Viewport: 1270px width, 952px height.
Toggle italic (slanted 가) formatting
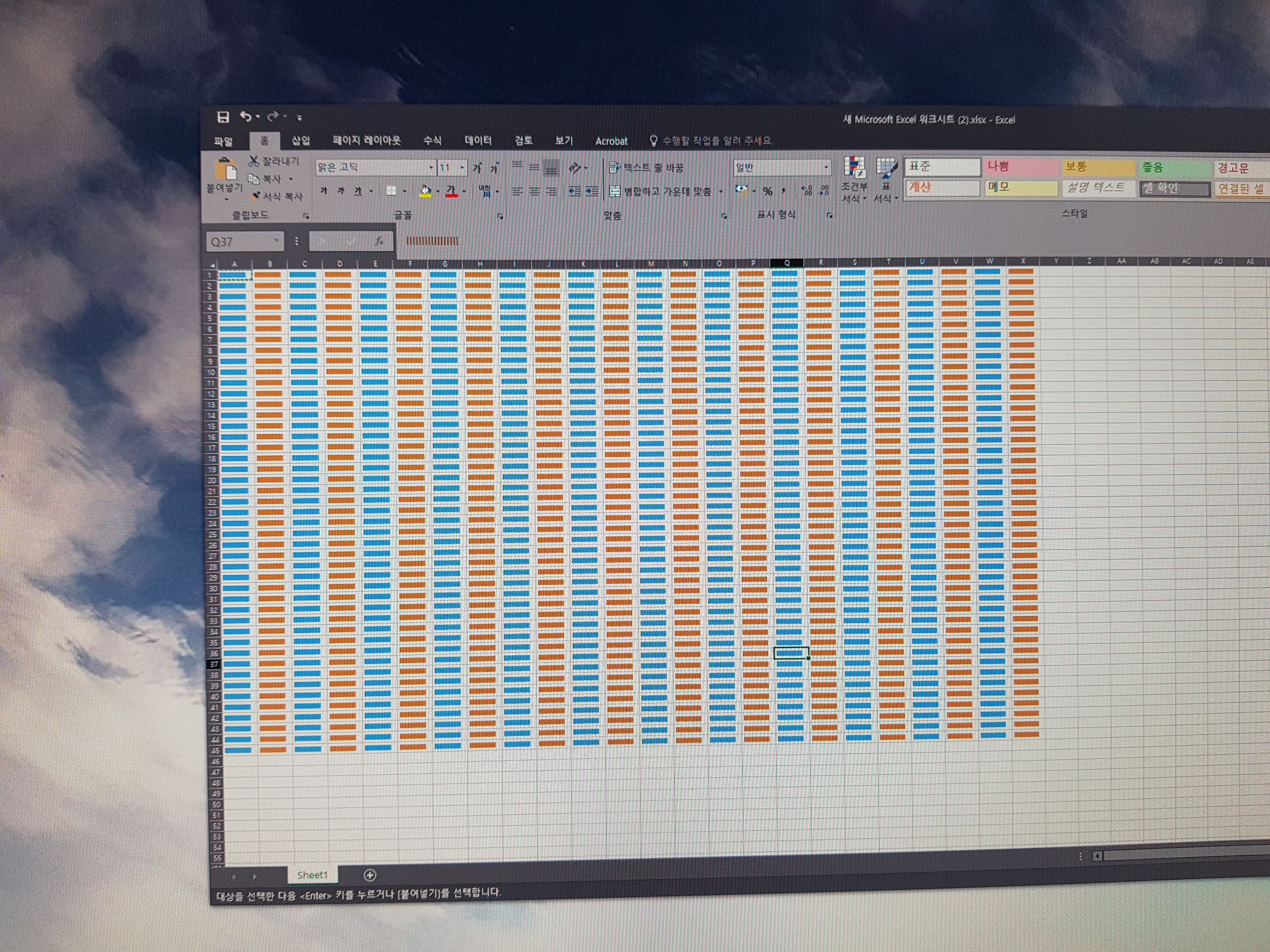click(x=341, y=191)
